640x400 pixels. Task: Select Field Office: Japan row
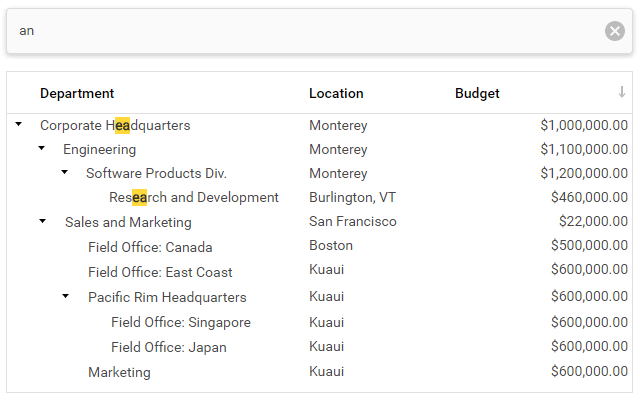tap(168, 347)
